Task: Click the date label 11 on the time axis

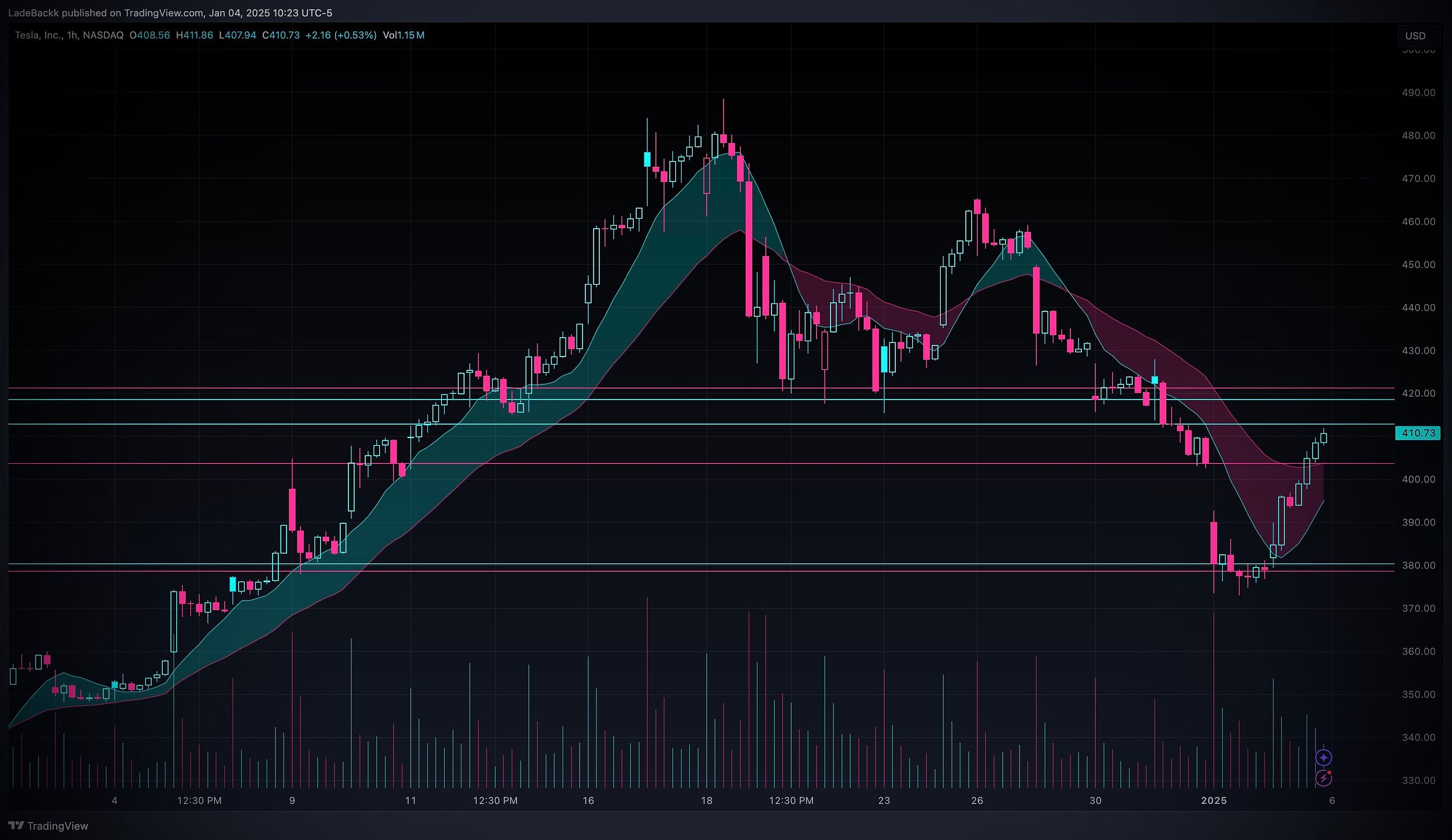Action: 411,800
